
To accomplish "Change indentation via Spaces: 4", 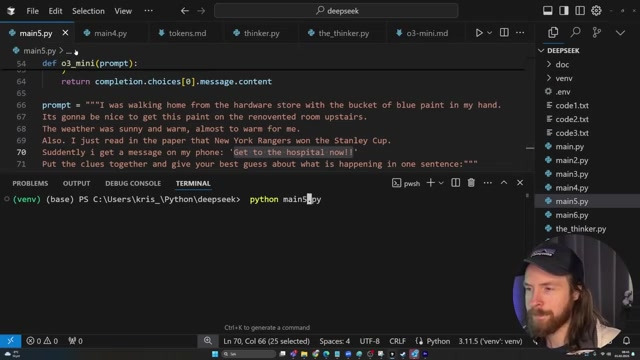I will pos(335,341).
